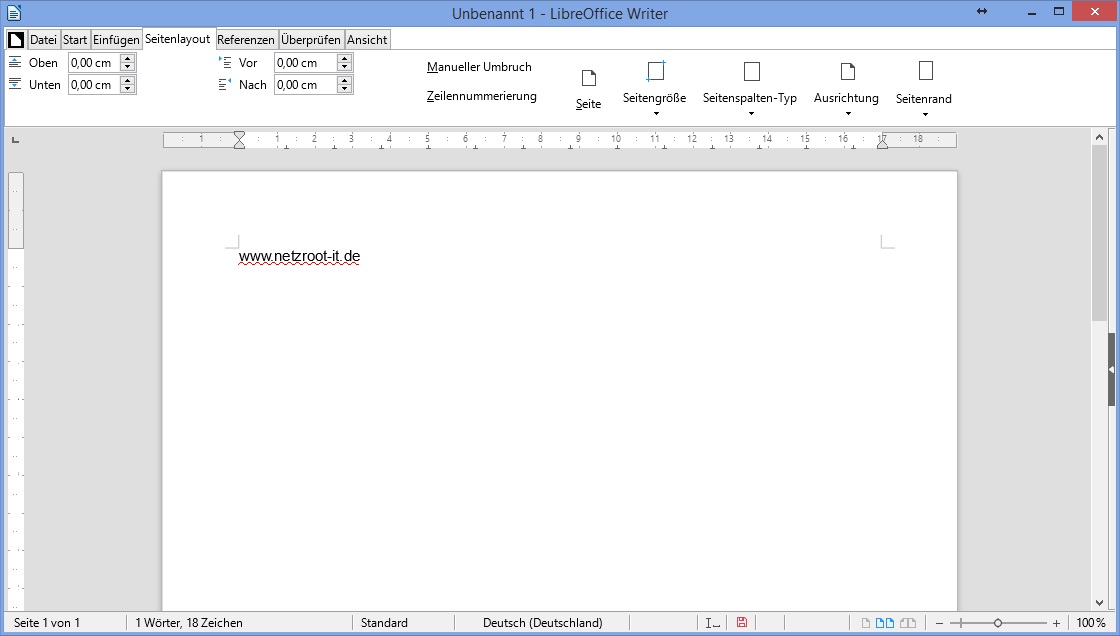Click the Oben spacing input field
This screenshot has height=636, width=1120.
tap(94, 63)
